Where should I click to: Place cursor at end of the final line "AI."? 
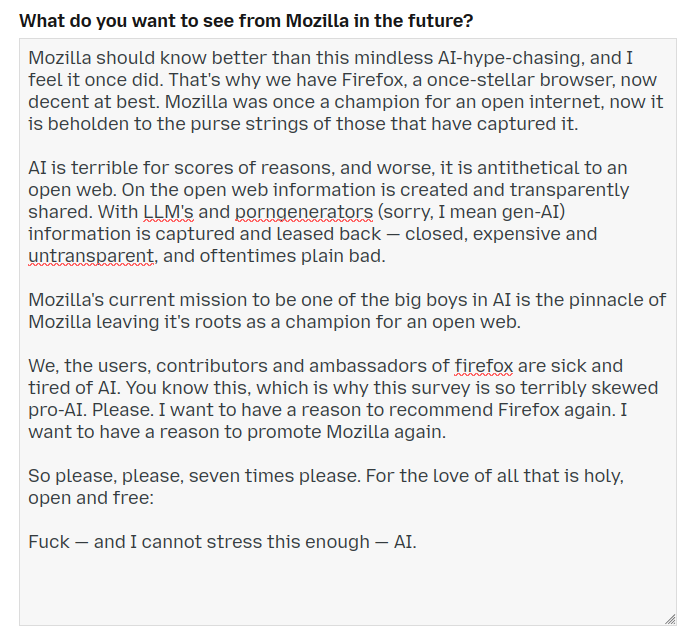tap(417, 542)
